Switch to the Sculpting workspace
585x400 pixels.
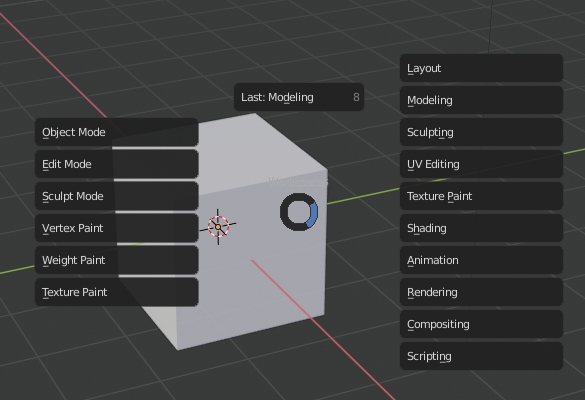[x=481, y=132]
